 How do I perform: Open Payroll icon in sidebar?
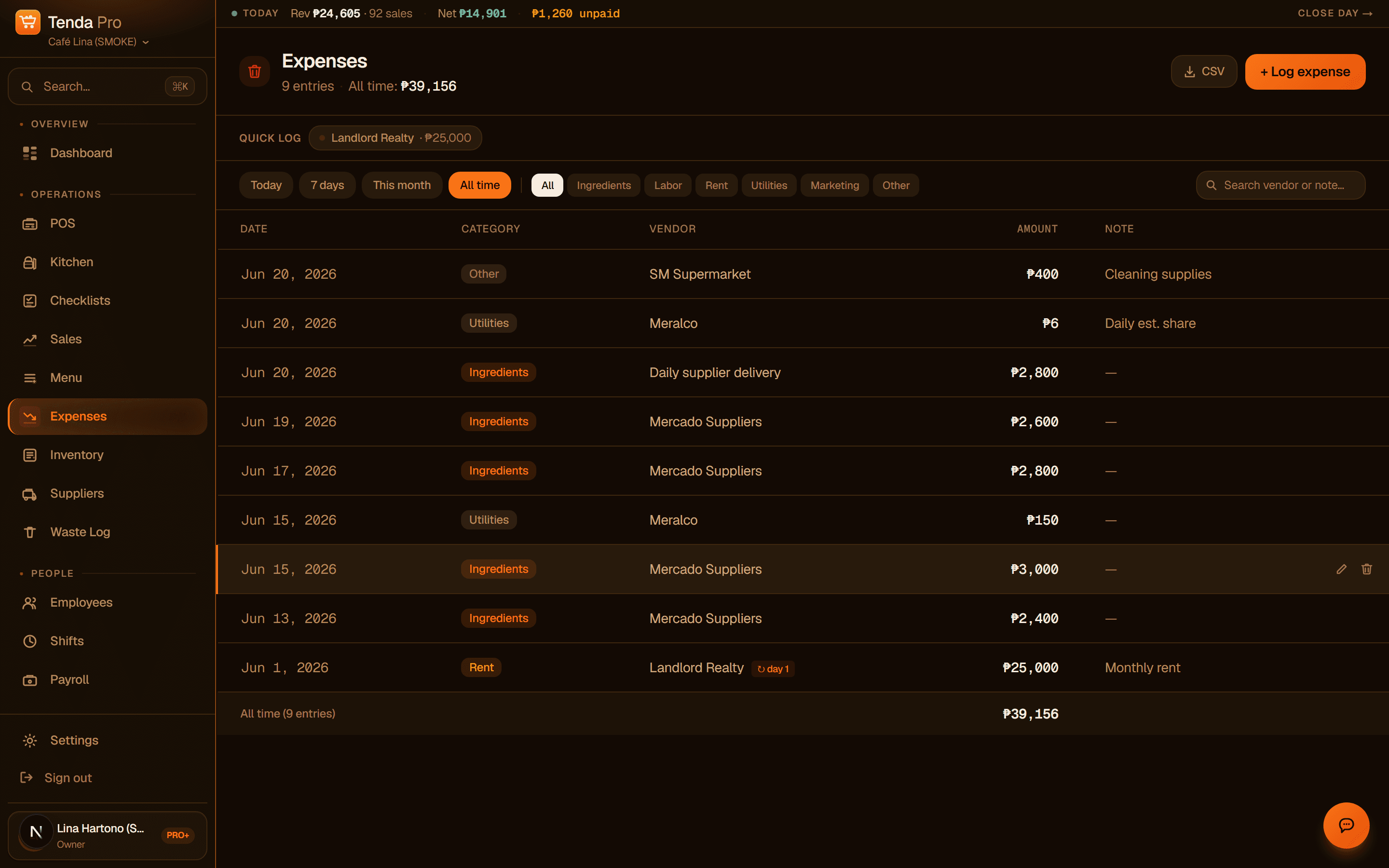30,680
